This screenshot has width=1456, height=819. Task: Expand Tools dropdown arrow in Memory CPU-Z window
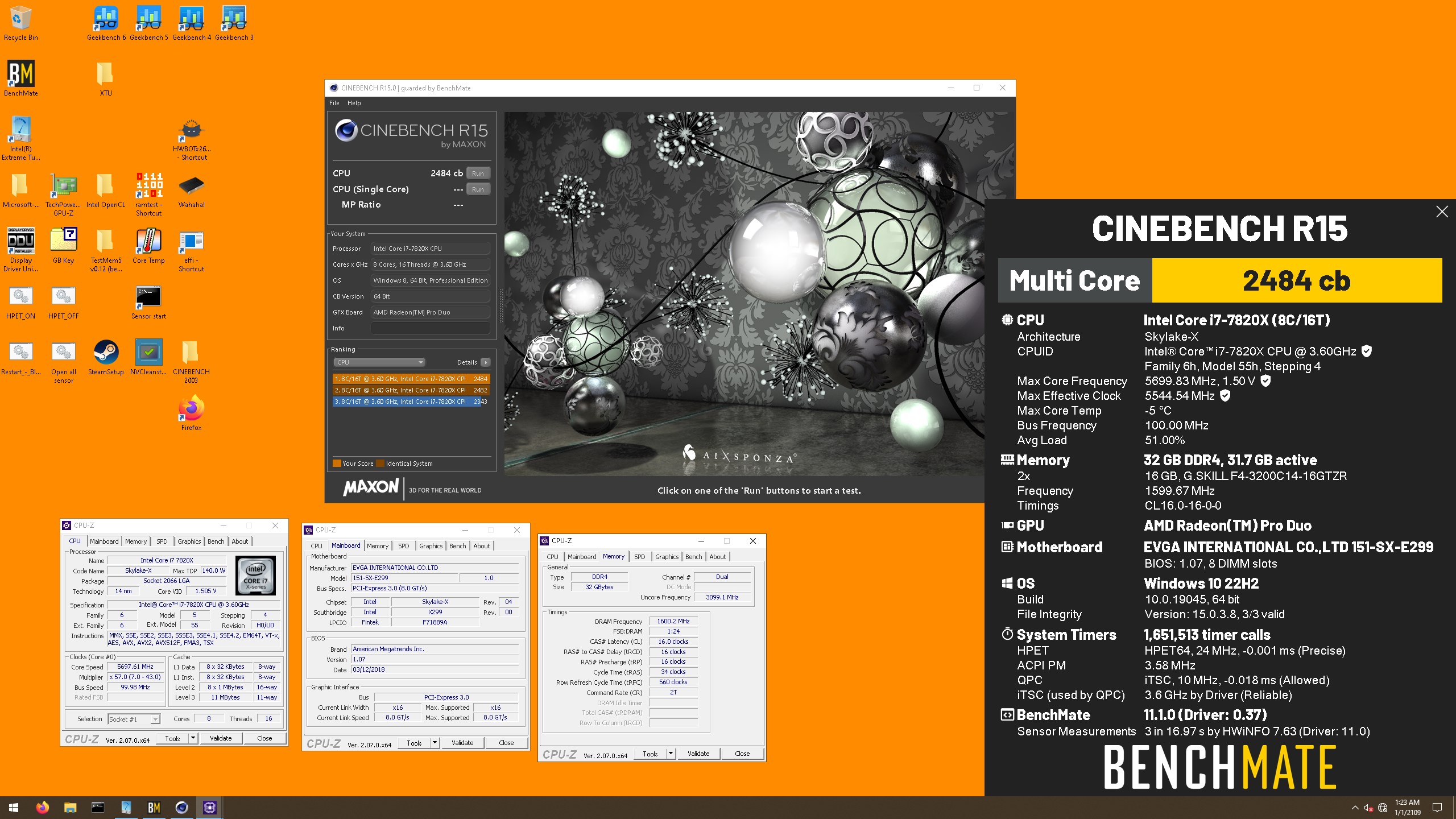pos(671,754)
